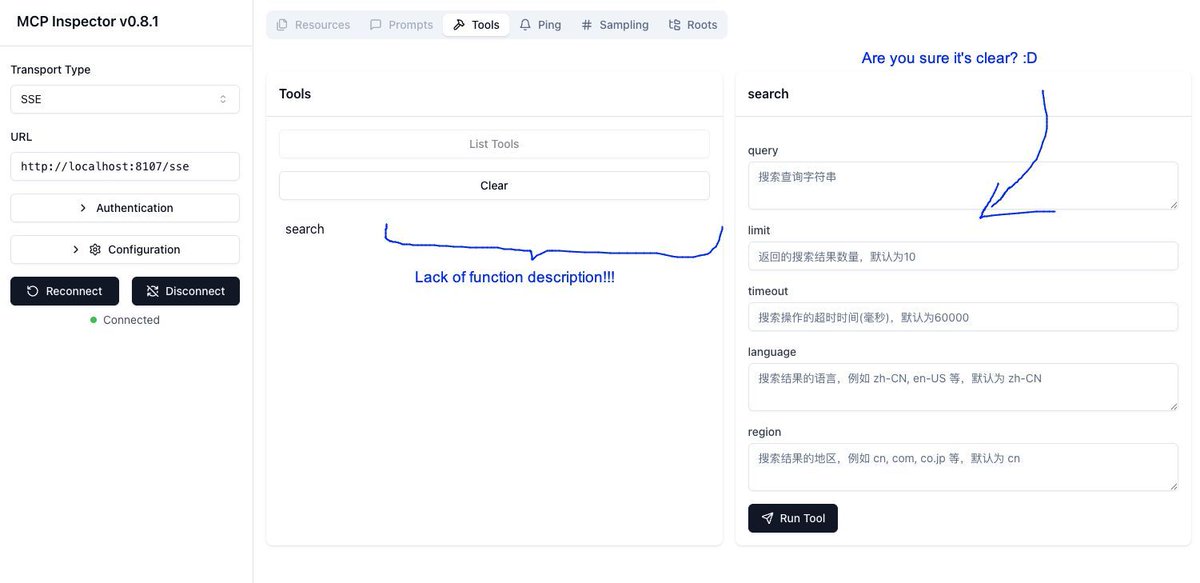This screenshot has width=1200, height=583.
Task: Click the query field label
Action: 763,150
